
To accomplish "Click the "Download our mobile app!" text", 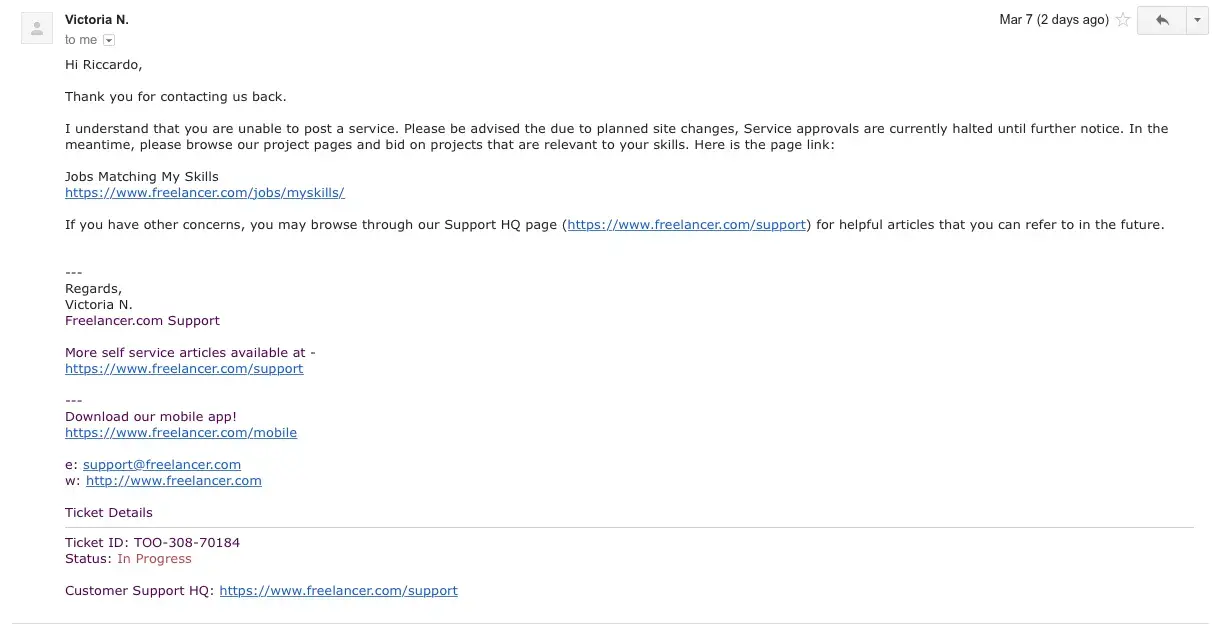I will 151,417.
